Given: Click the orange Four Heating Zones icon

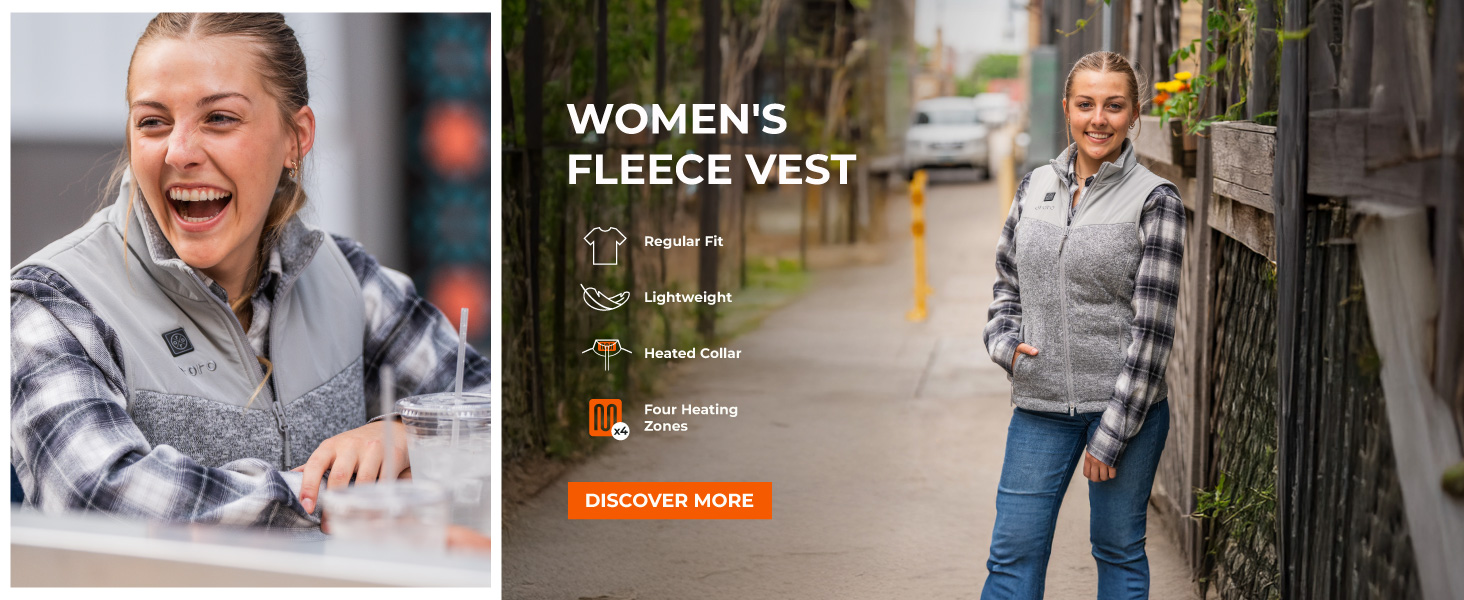Looking at the screenshot, I should pos(605,416).
